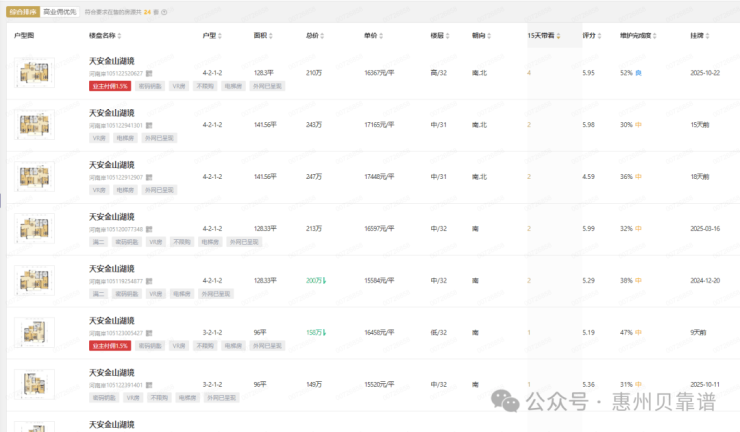Open the 天安金山湖境 listing priced 149万
The height and width of the screenshot is (432, 740).
111,372
